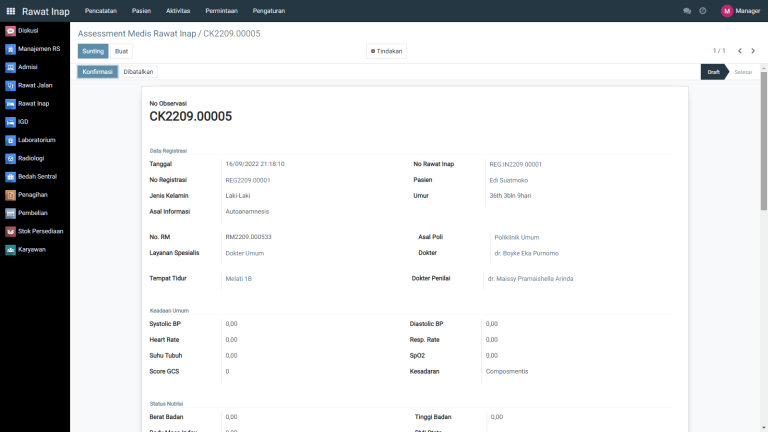Open the Bedah Sentral module icon
The image size is (768, 432).
tap(10, 177)
